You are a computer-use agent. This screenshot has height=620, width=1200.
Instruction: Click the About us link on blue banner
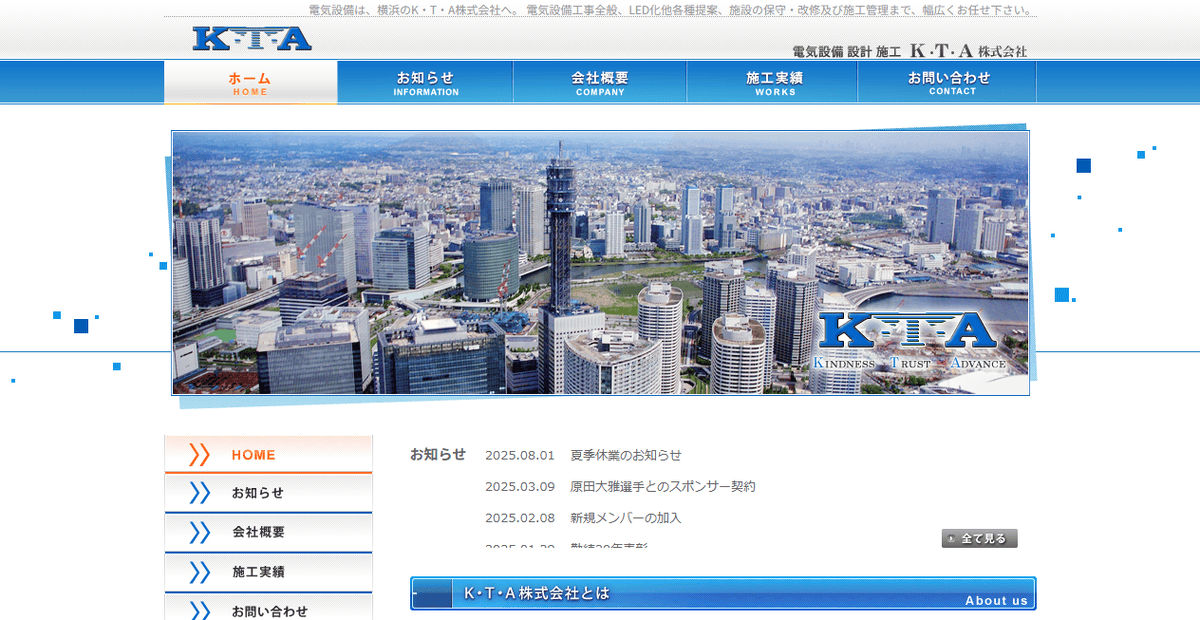pyautogui.click(x=997, y=600)
